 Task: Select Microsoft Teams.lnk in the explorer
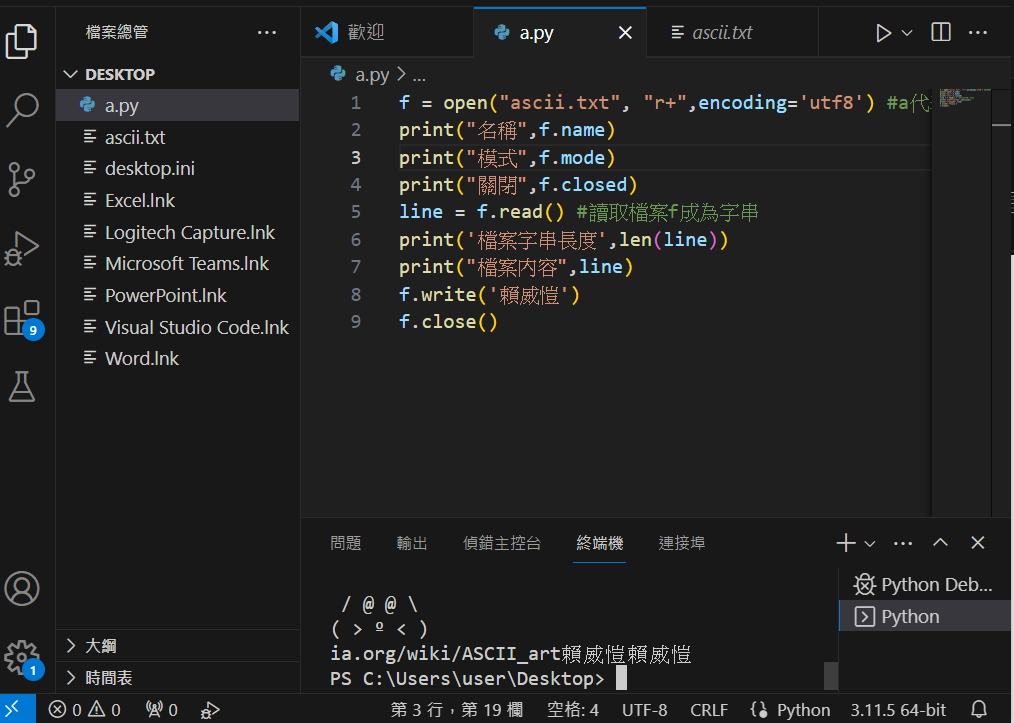pos(178,264)
